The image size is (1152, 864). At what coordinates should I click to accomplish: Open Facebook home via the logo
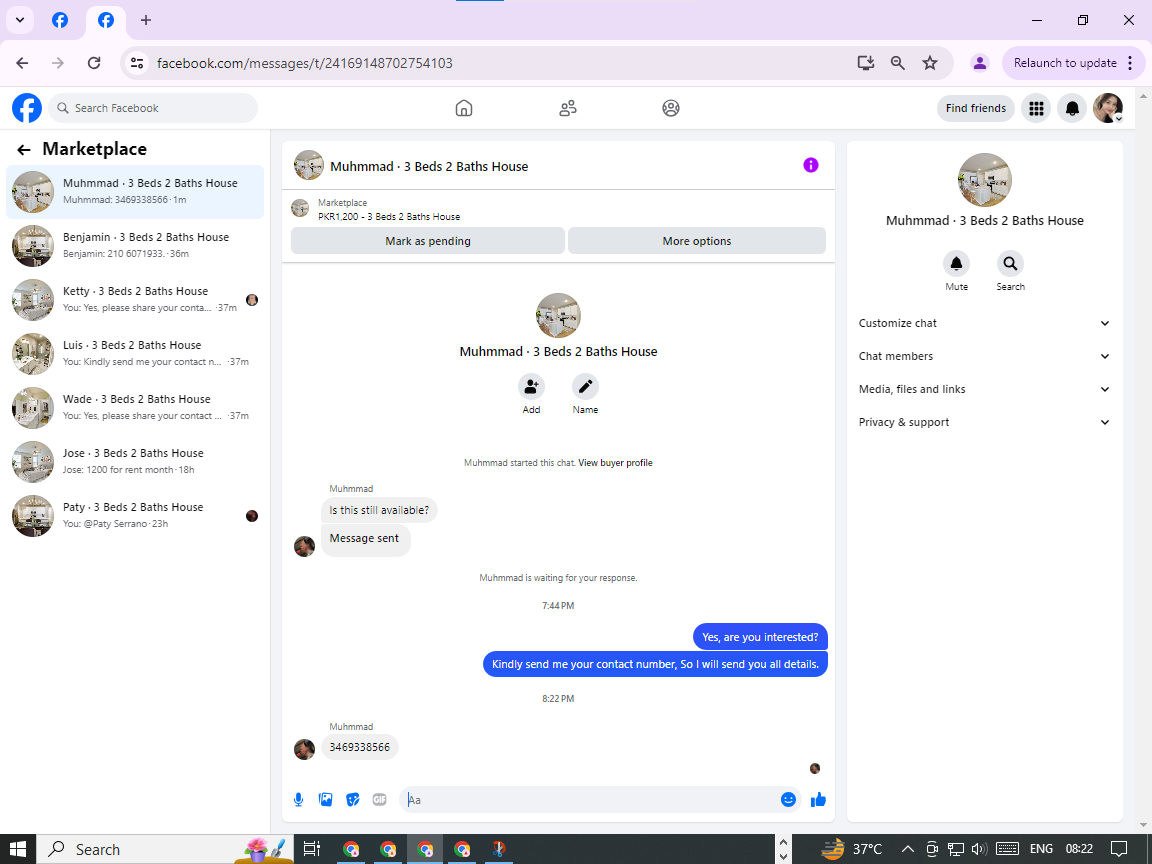(27, 108)
